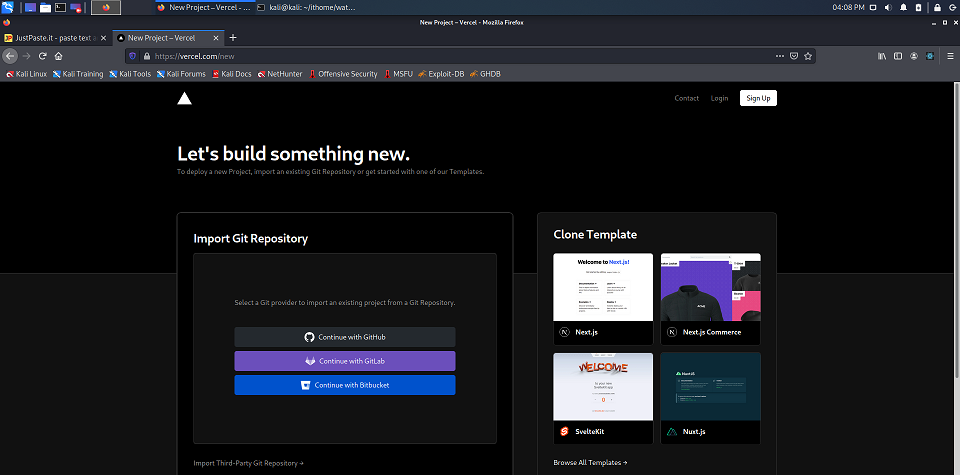
Task: Click Browse All Templates link
Action: 590,463
